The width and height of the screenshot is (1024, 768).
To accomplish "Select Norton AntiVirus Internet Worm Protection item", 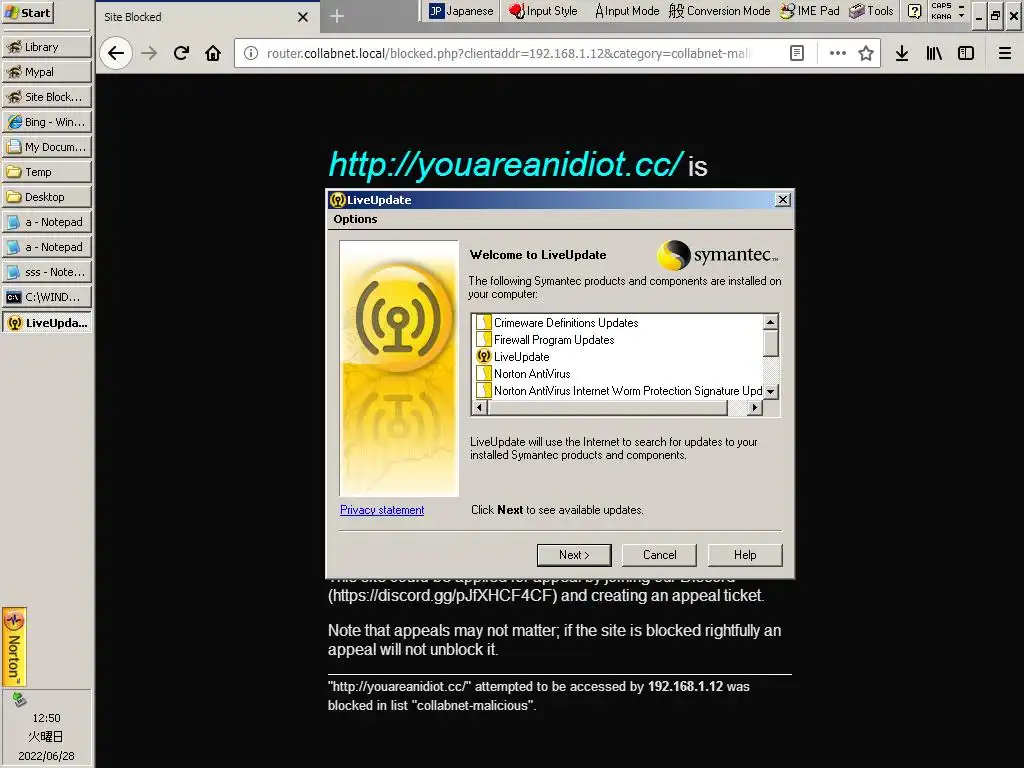I will coord(619,391).
